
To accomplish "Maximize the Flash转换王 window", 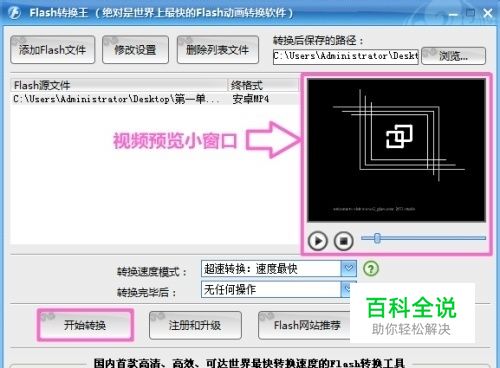I will pos(470,13).
